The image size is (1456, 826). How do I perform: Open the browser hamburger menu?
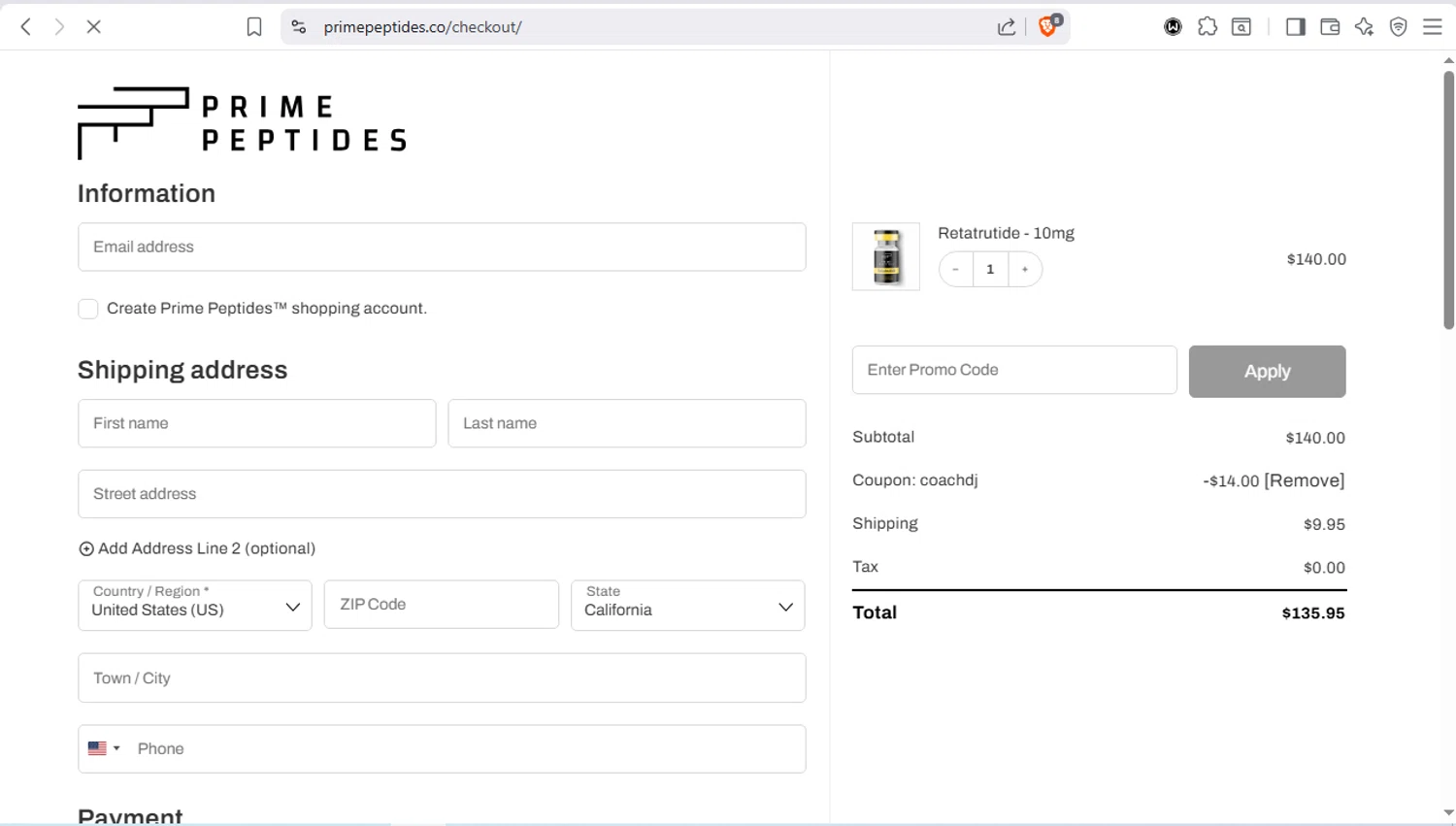point(1433,27)
